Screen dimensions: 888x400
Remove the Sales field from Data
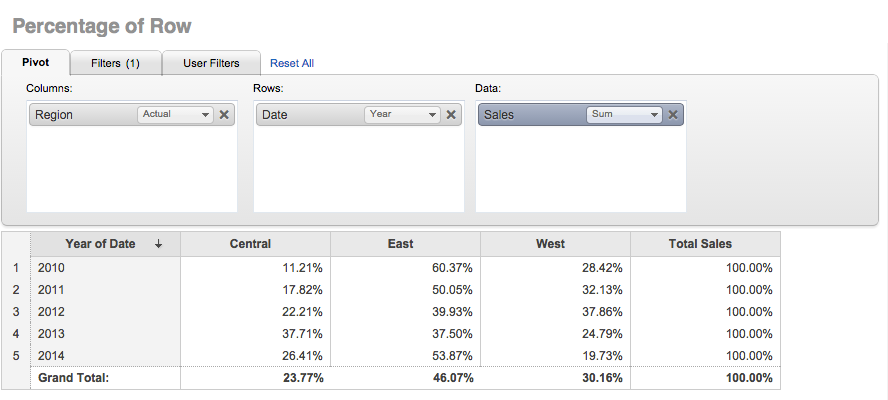click(673, 115)
